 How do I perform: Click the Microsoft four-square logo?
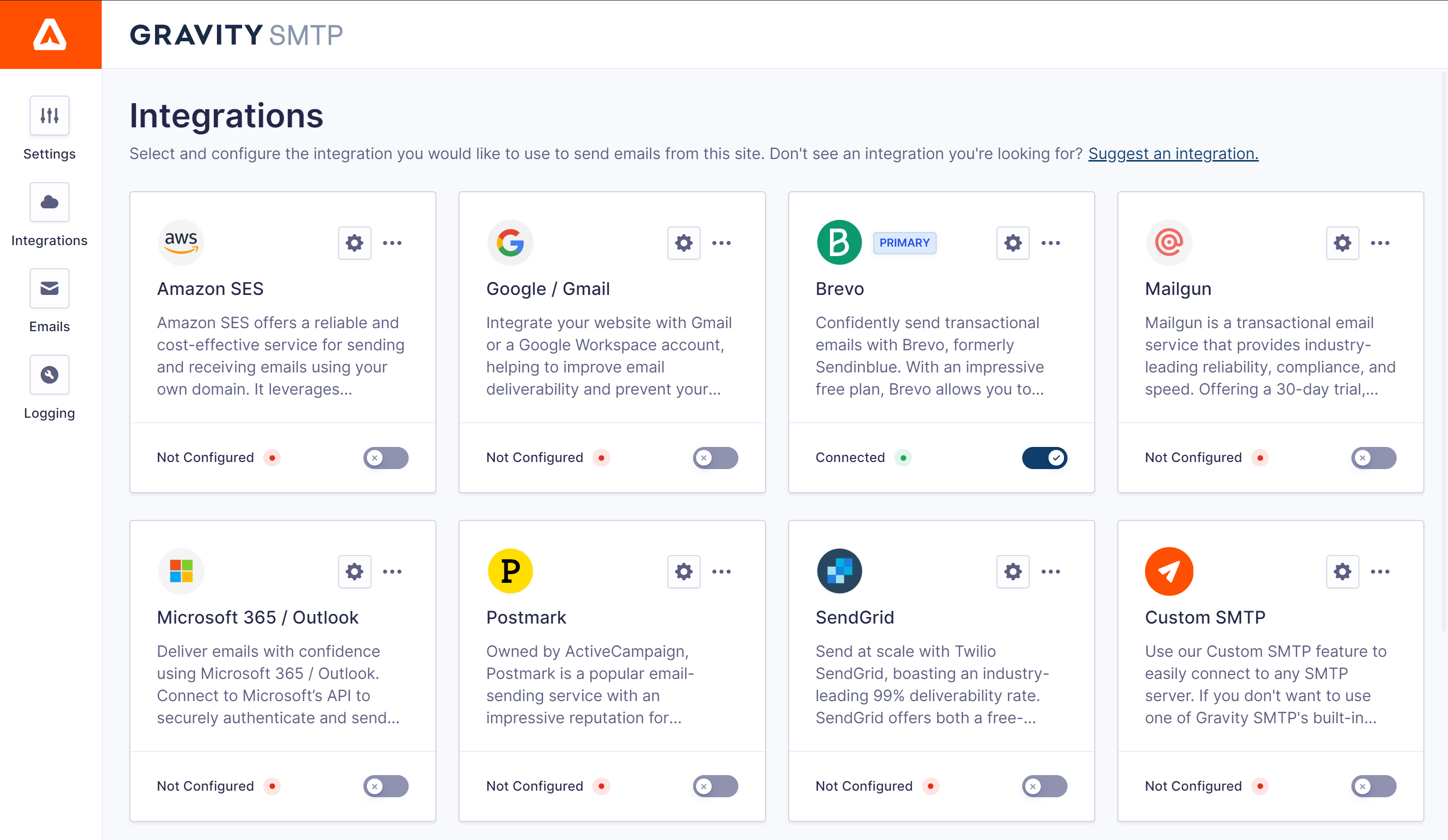[181, 571]
